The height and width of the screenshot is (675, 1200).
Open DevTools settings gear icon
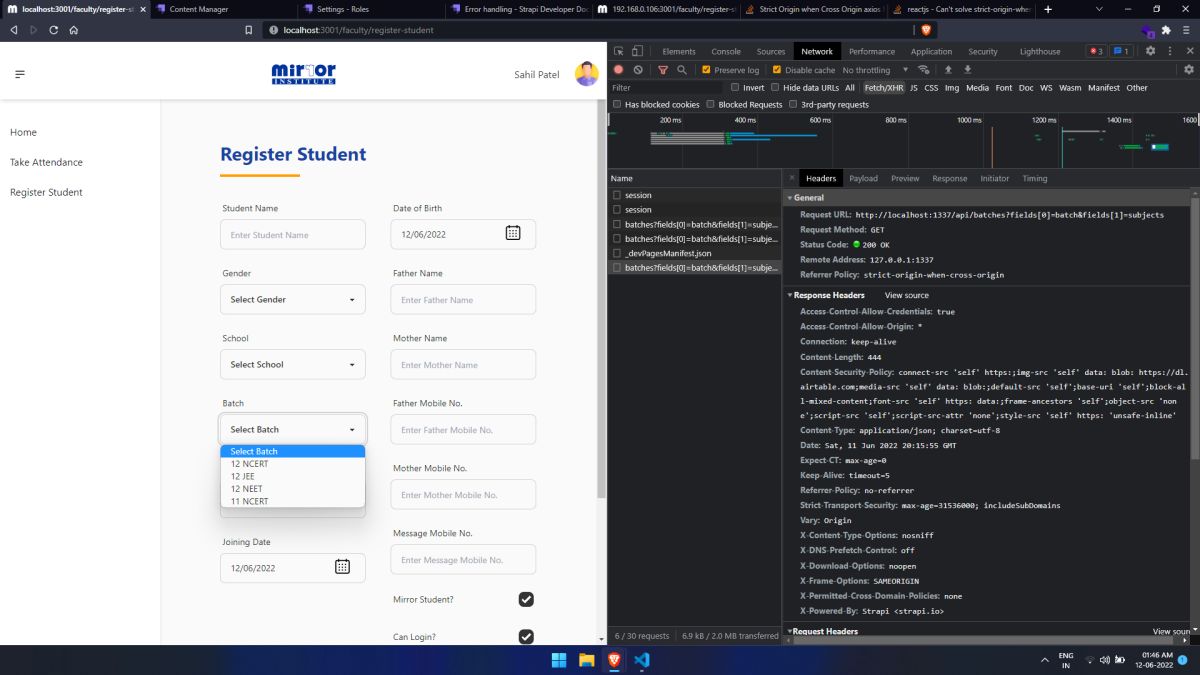click(x=1150, y=51)
